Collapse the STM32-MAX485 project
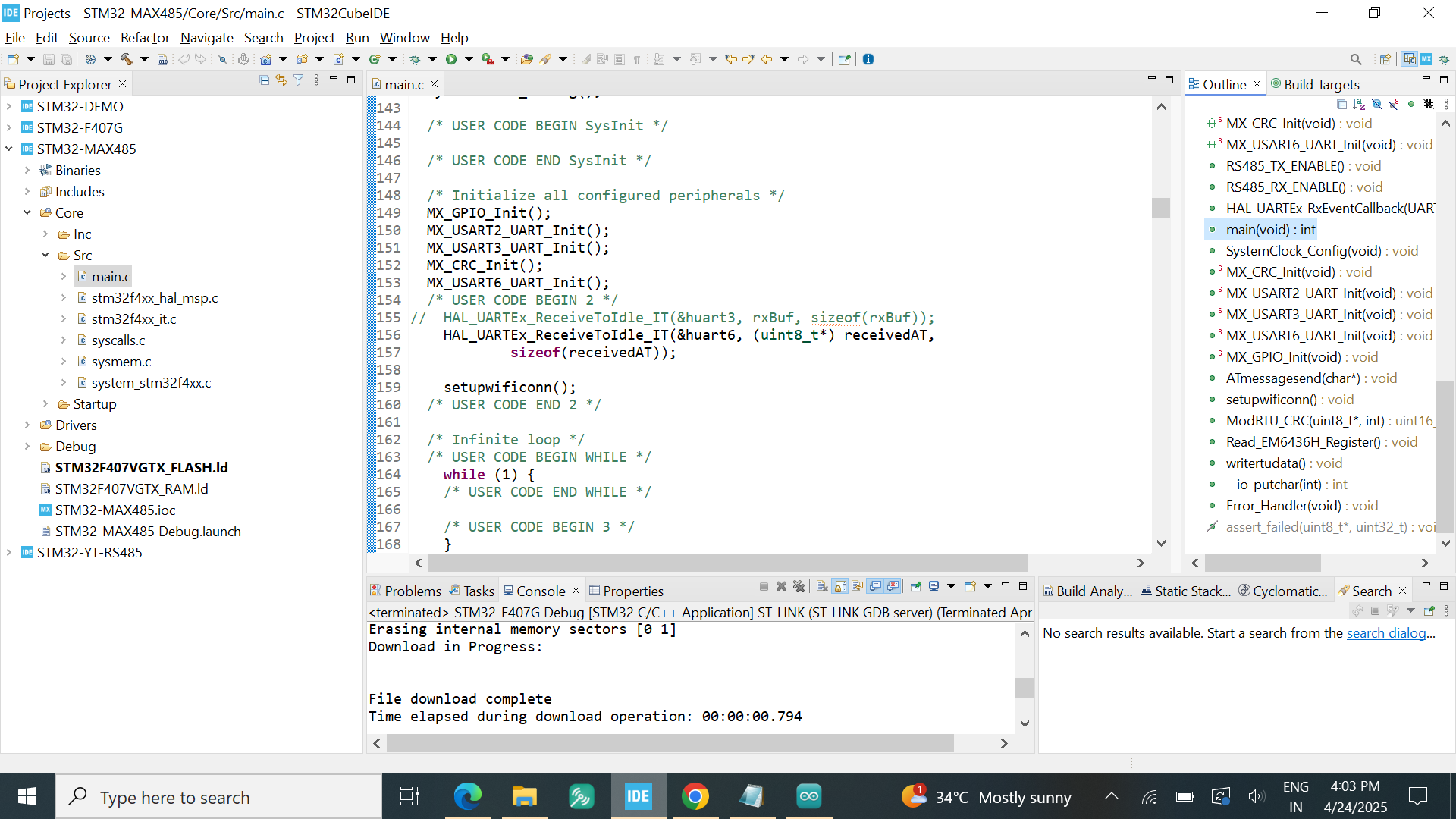Viewport: 1456px width, 819px height. (9, 149)
